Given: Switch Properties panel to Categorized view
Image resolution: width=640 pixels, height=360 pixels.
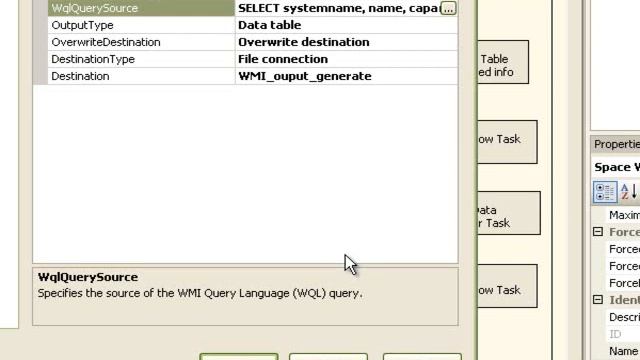Looking at the screenshot, I should coord(604,191).
